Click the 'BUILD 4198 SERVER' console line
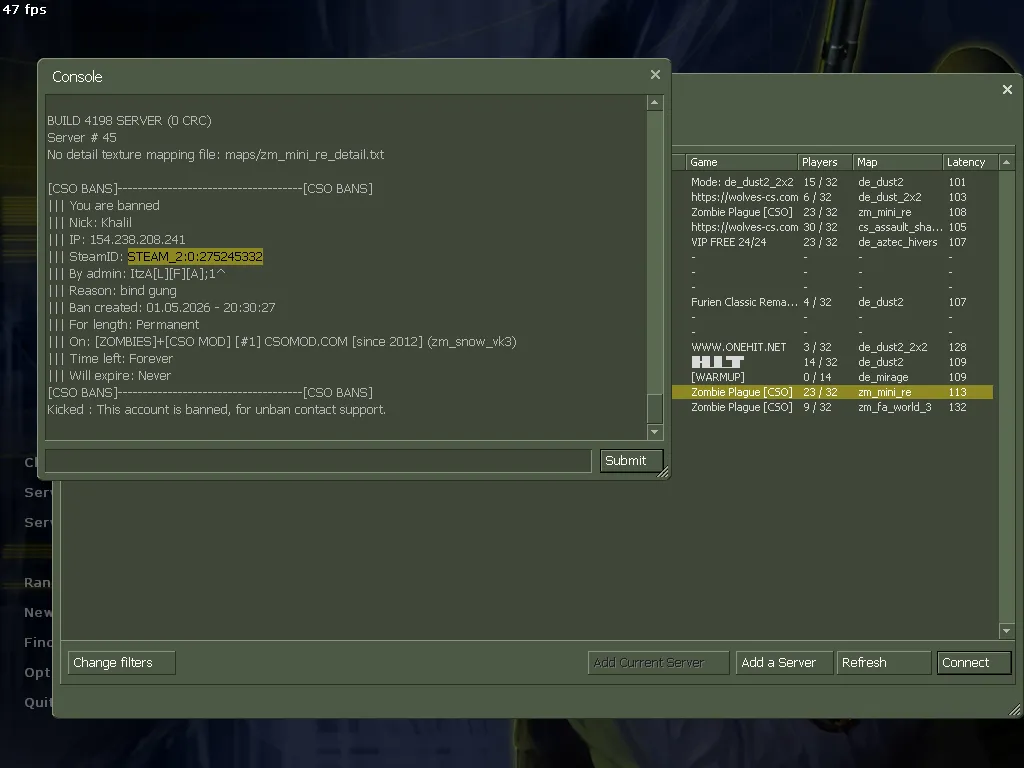The image size is (1024, 768). coord(129,121)
